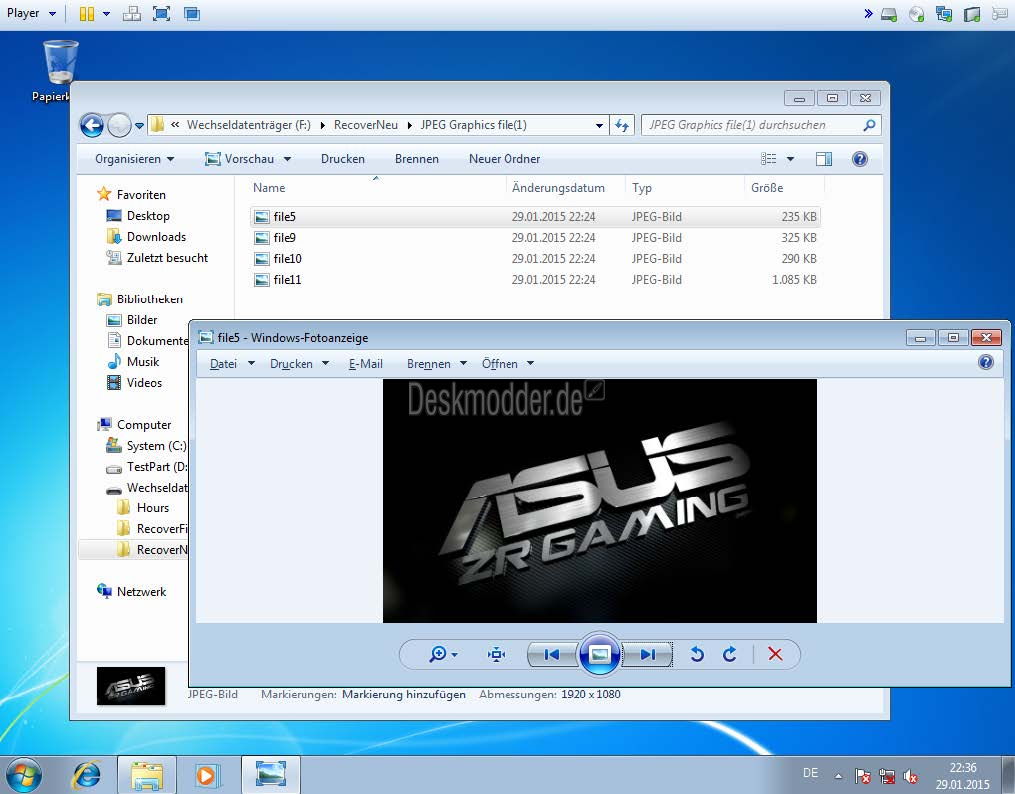Open address bar history dropdown
The height and width of the screenshot is (794, 1015).
coord(599,126)
